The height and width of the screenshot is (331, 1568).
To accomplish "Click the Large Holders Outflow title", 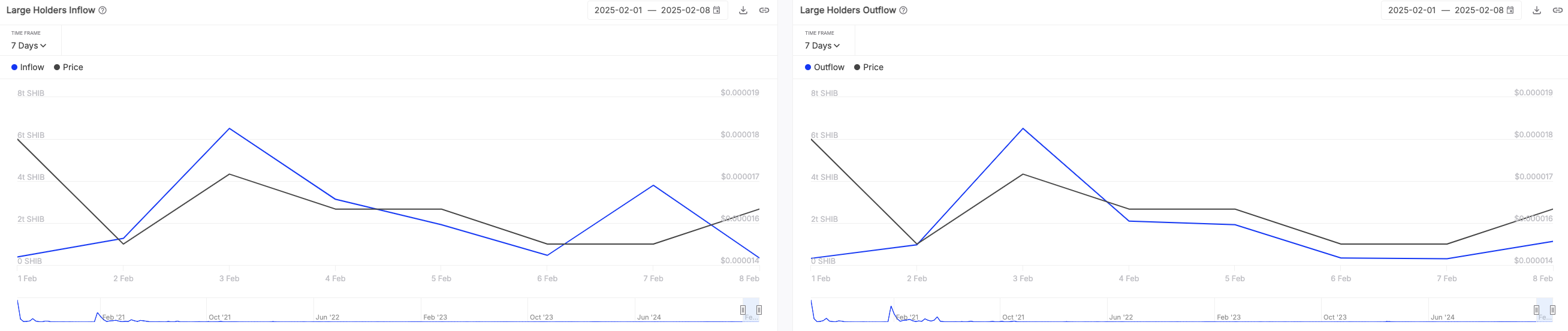I will (x=848, y=10).
